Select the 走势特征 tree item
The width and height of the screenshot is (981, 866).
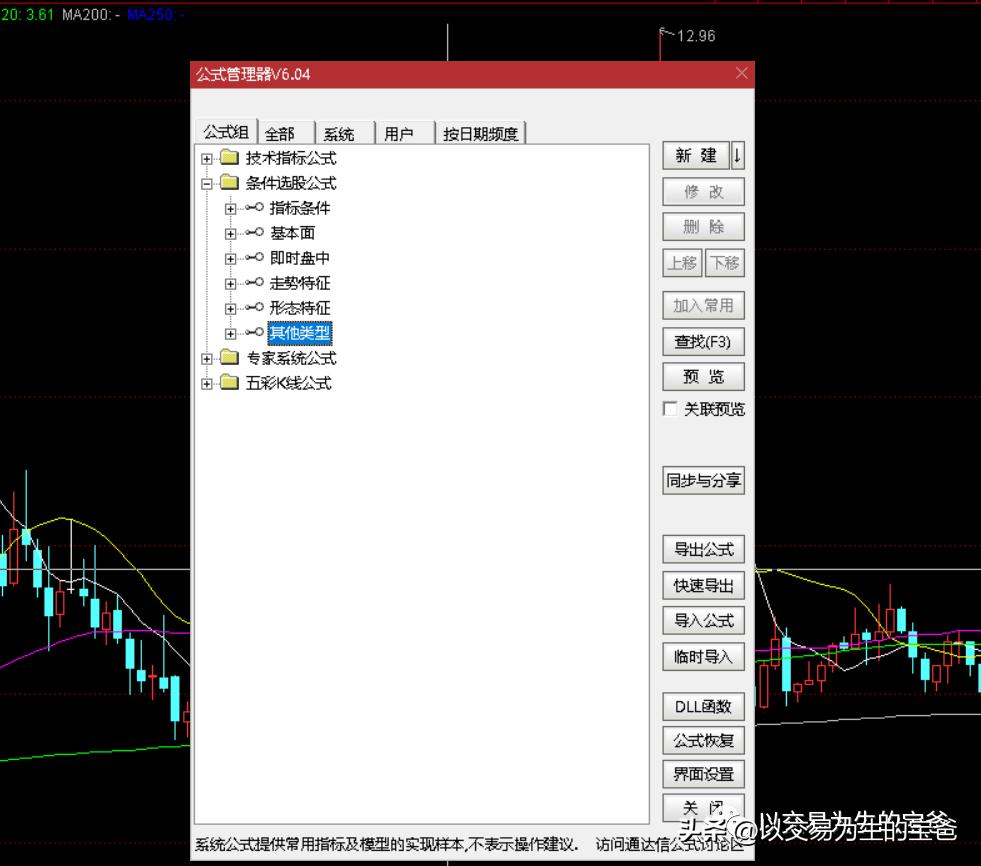point(300,283)
